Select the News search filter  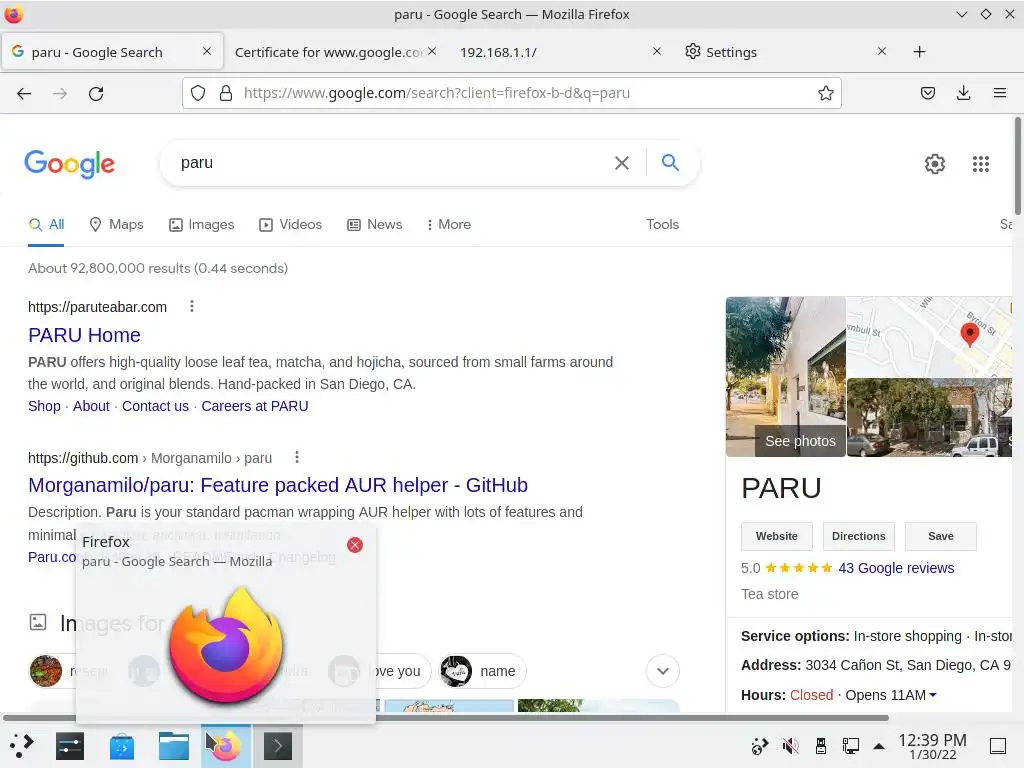coord(374,225)
